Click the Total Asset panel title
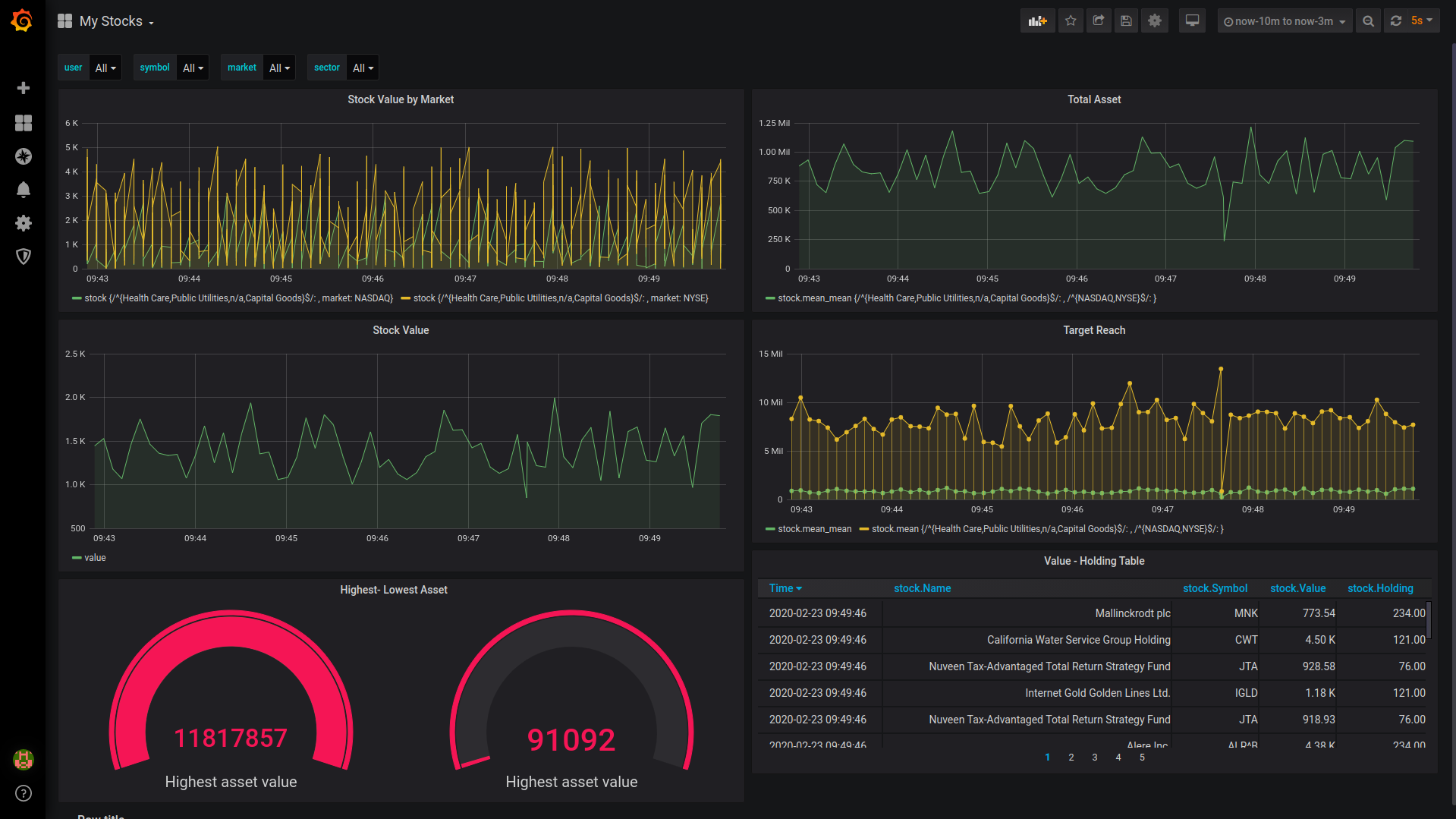Image resolution: width=1456 pixels, height=819 pixels. (x=1094, y=99)
